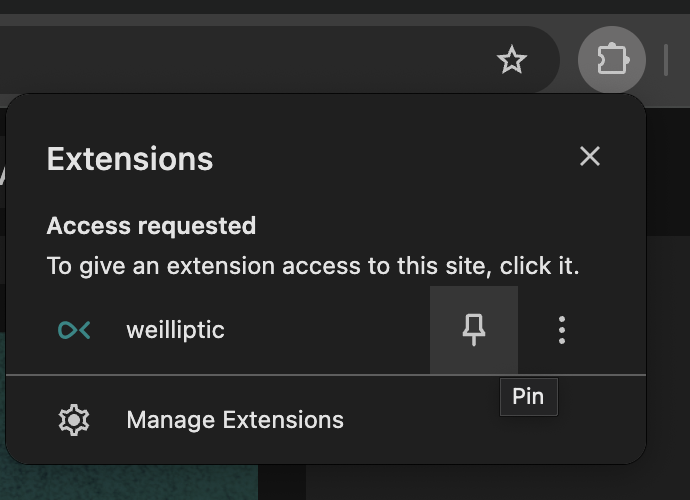Image resolution: width=690 pixels, height=500 pixels.
Task: Focus the browser address bar
Action: (x=246, y=59)
